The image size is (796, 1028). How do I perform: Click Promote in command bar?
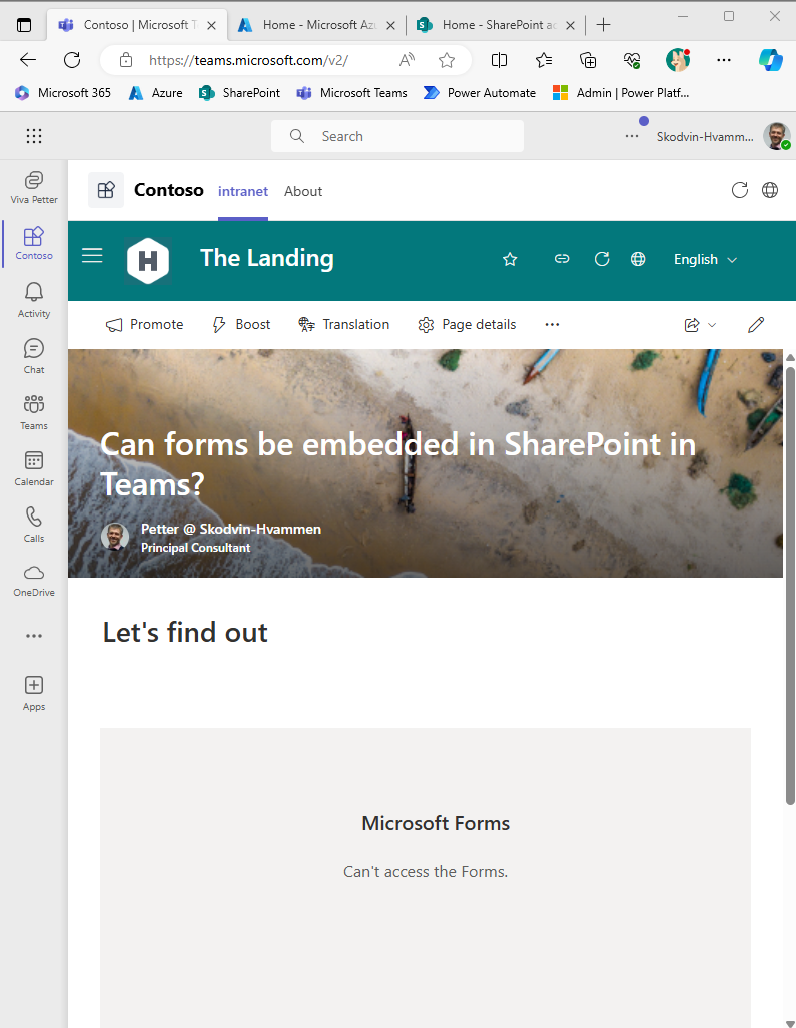tap(144, 325)
